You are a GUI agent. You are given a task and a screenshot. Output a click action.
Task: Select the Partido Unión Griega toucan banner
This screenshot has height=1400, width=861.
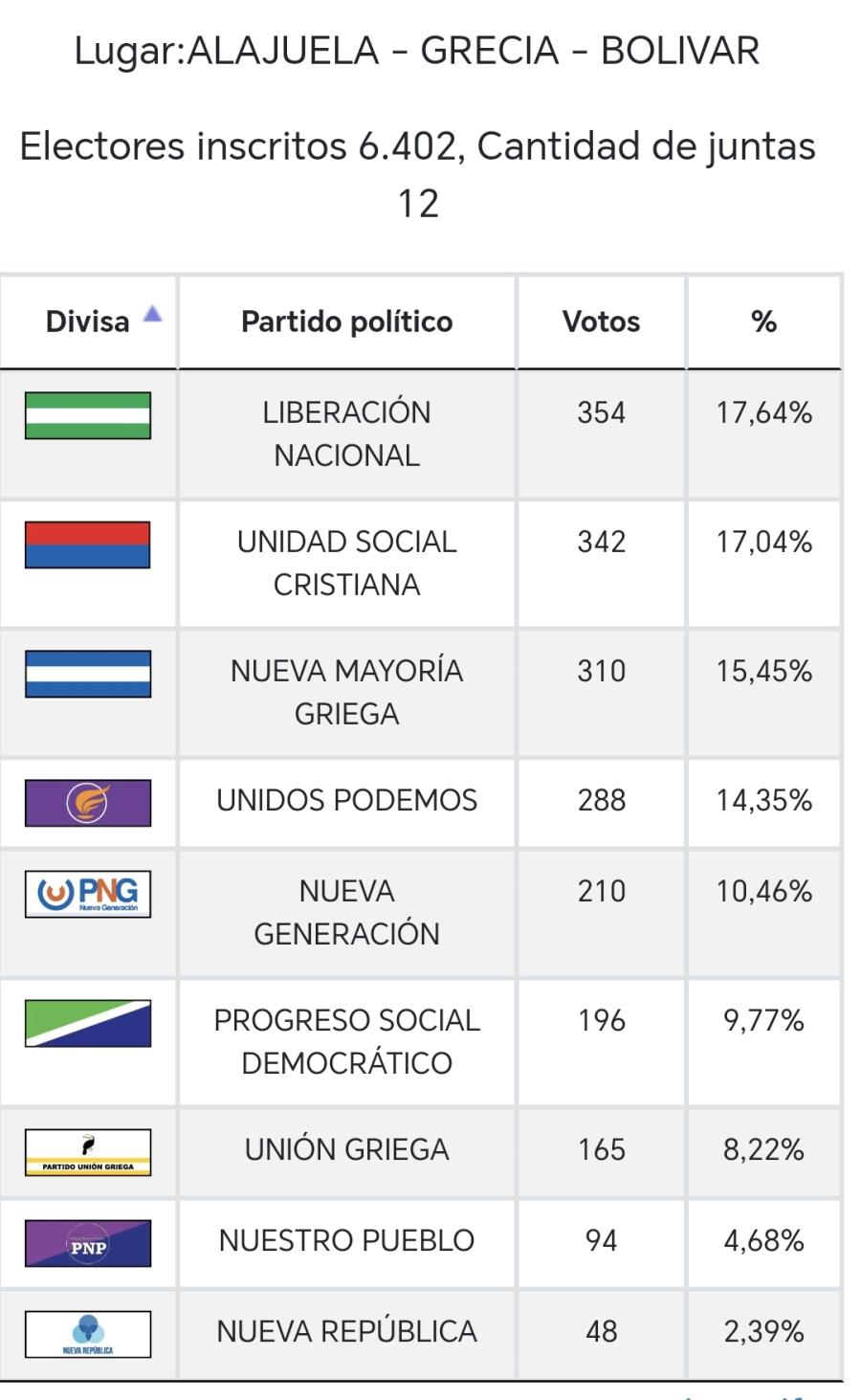(x=88, y=1151)
